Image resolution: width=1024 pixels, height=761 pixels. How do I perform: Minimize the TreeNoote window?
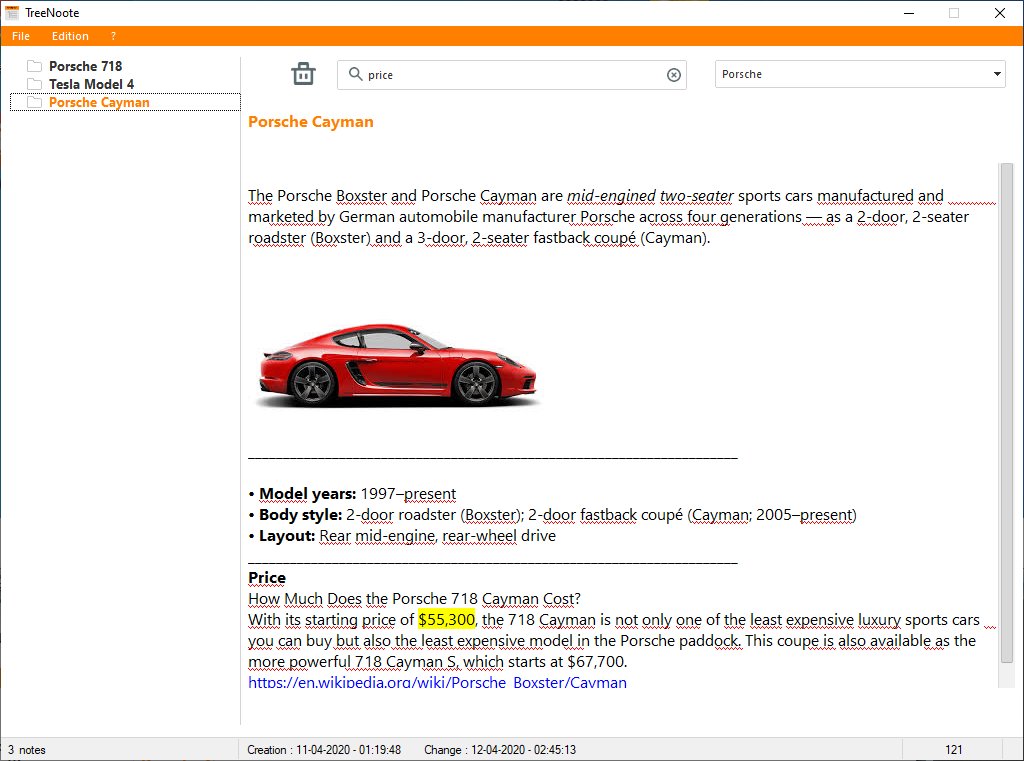(908, 13)
